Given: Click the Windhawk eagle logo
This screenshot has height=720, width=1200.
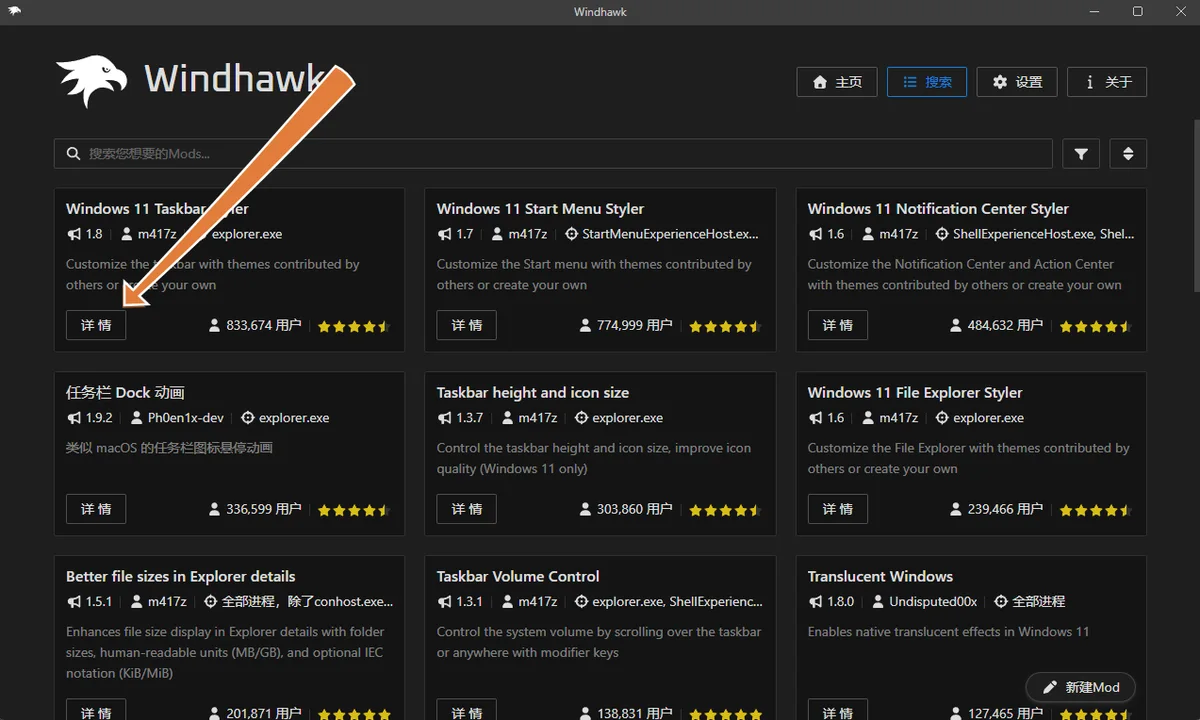Looking at the screenshot, I should tap(92, 80).
